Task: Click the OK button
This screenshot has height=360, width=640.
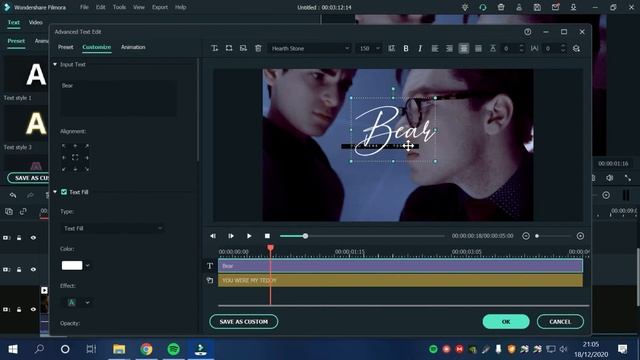Action: tap(506, 322)
